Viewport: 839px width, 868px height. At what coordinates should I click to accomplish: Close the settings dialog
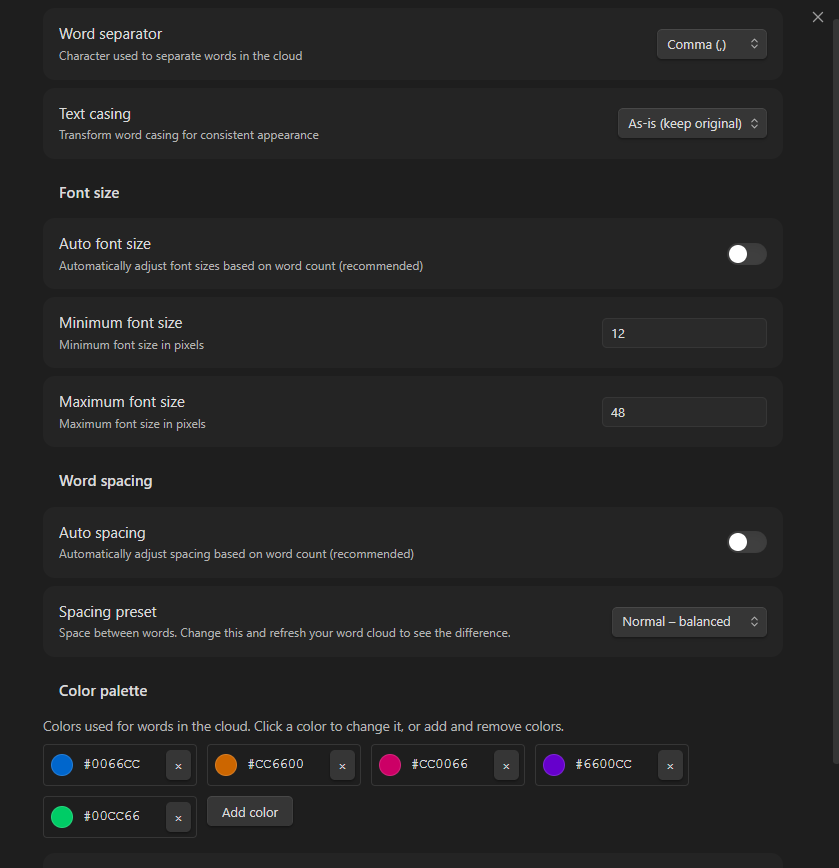click(x=818, y=17)
